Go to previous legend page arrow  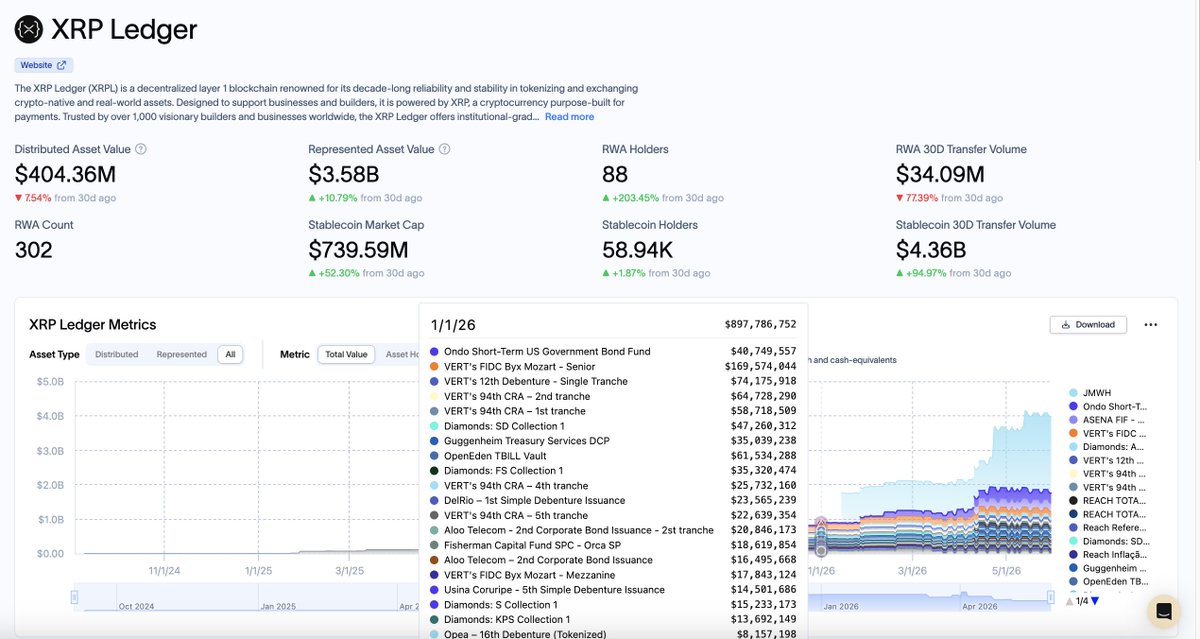pos(1070,601)
